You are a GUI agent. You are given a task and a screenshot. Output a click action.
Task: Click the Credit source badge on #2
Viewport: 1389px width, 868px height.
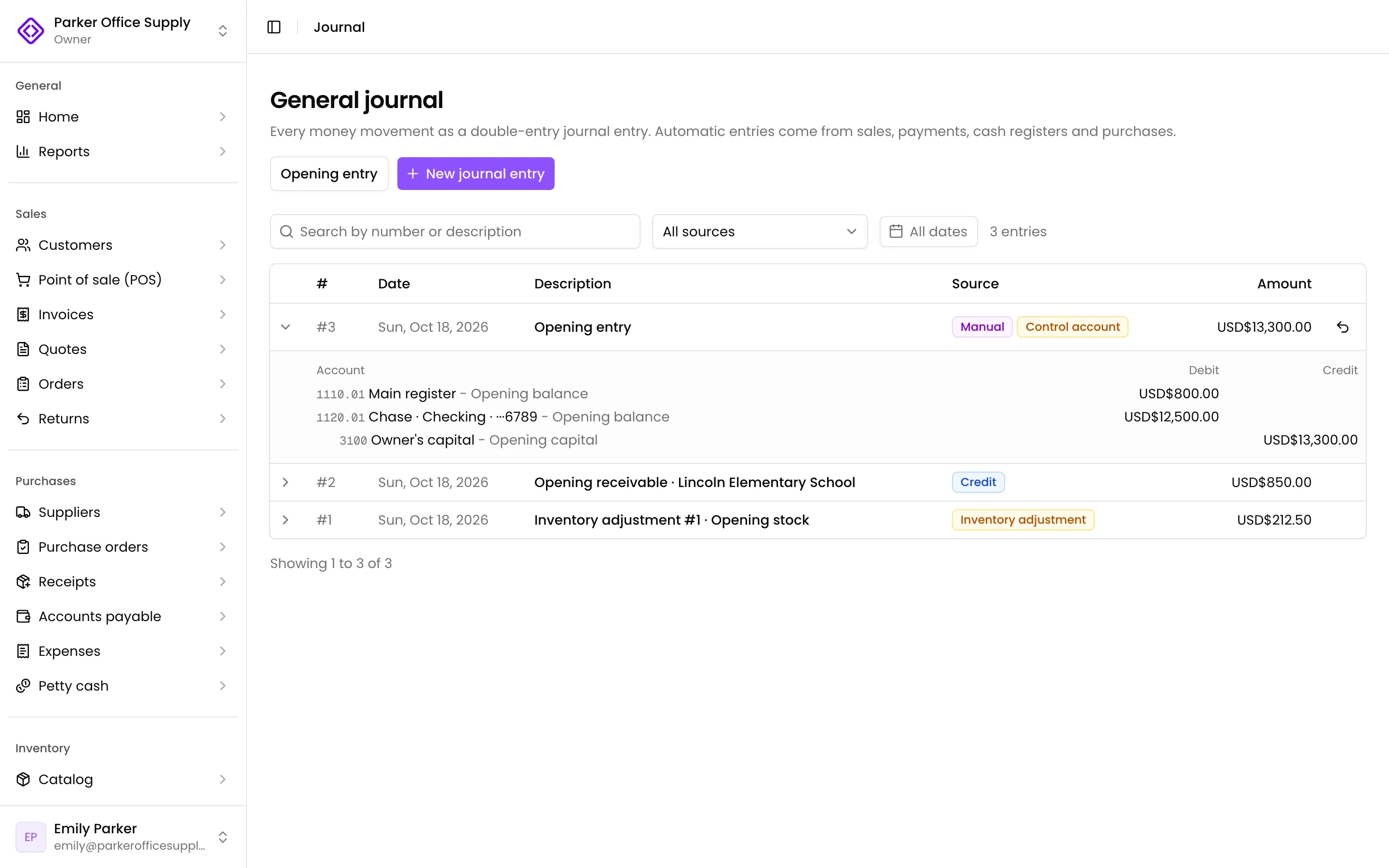tap(978, 482)
